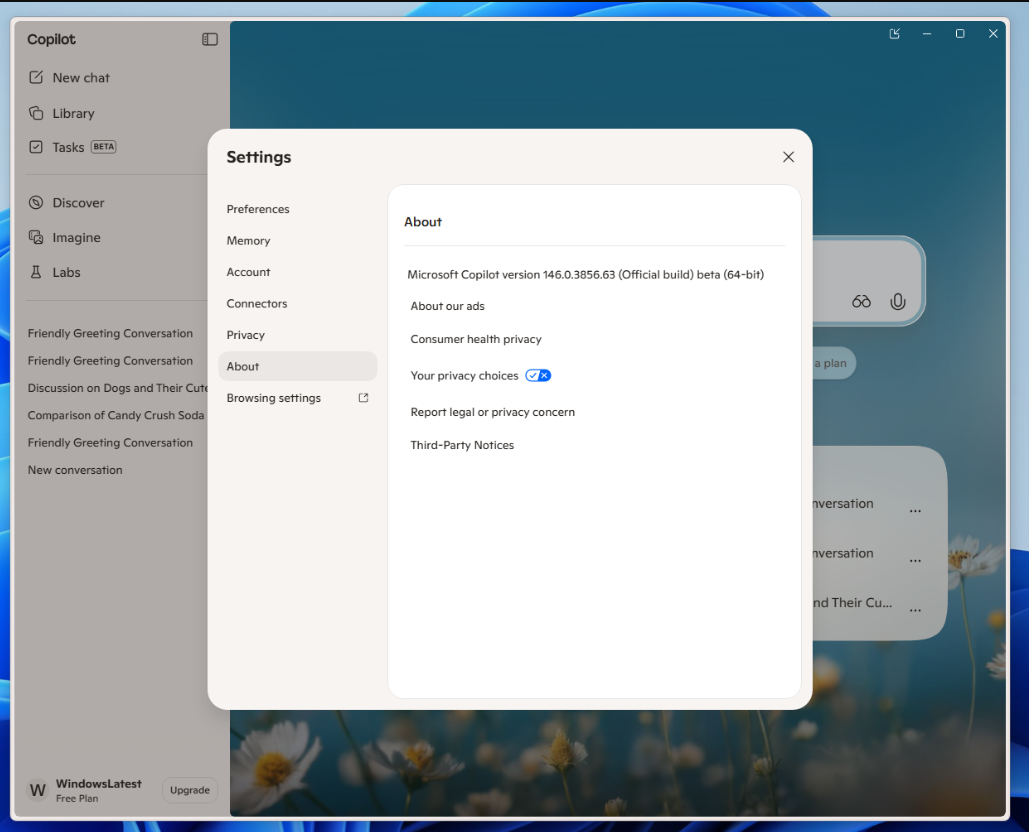Click the Discover compass icon
The width and height of the screenshot is (1029, 832).
(x=36, y=203)
